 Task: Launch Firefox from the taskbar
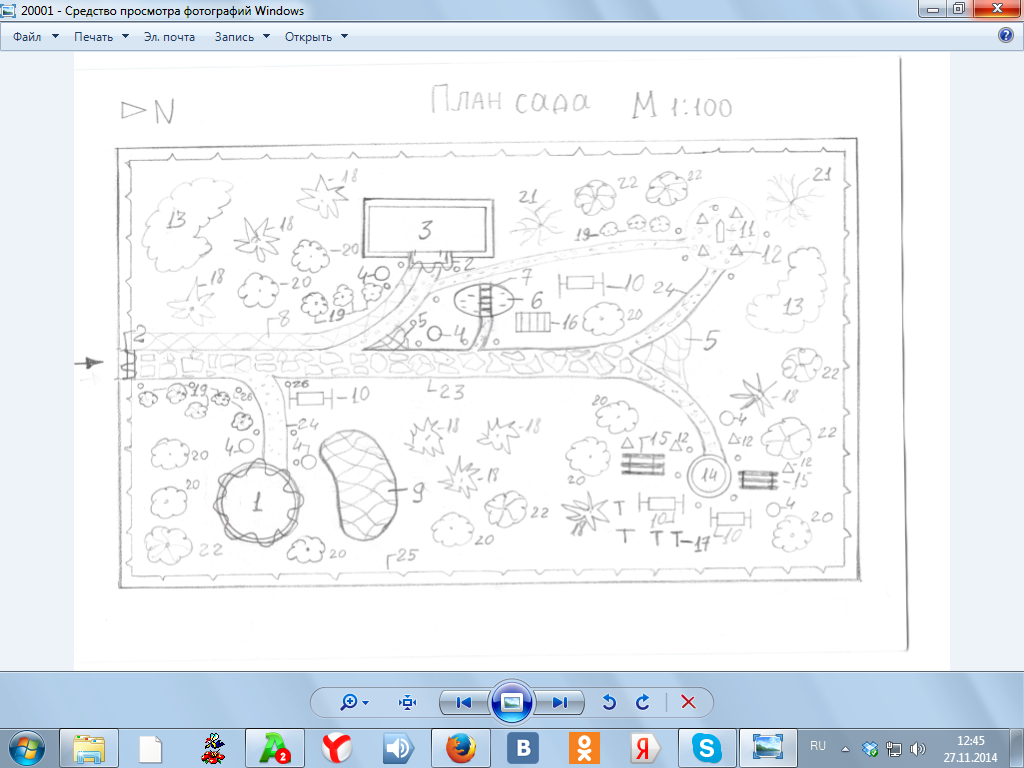(x=459, y=747)
